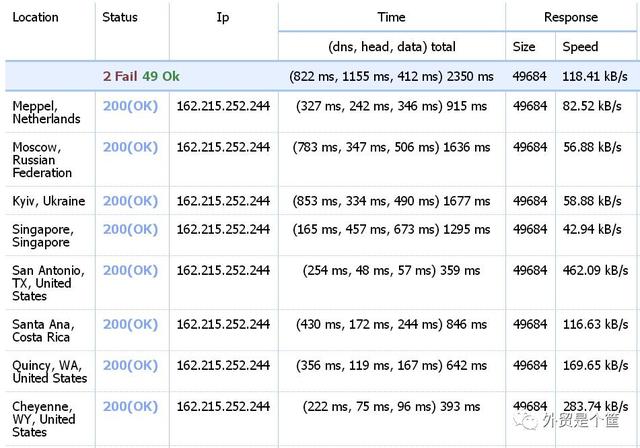Click the Status column header
Image resolution: width=640 pixels, height=448 pixels.
(120, 17)
